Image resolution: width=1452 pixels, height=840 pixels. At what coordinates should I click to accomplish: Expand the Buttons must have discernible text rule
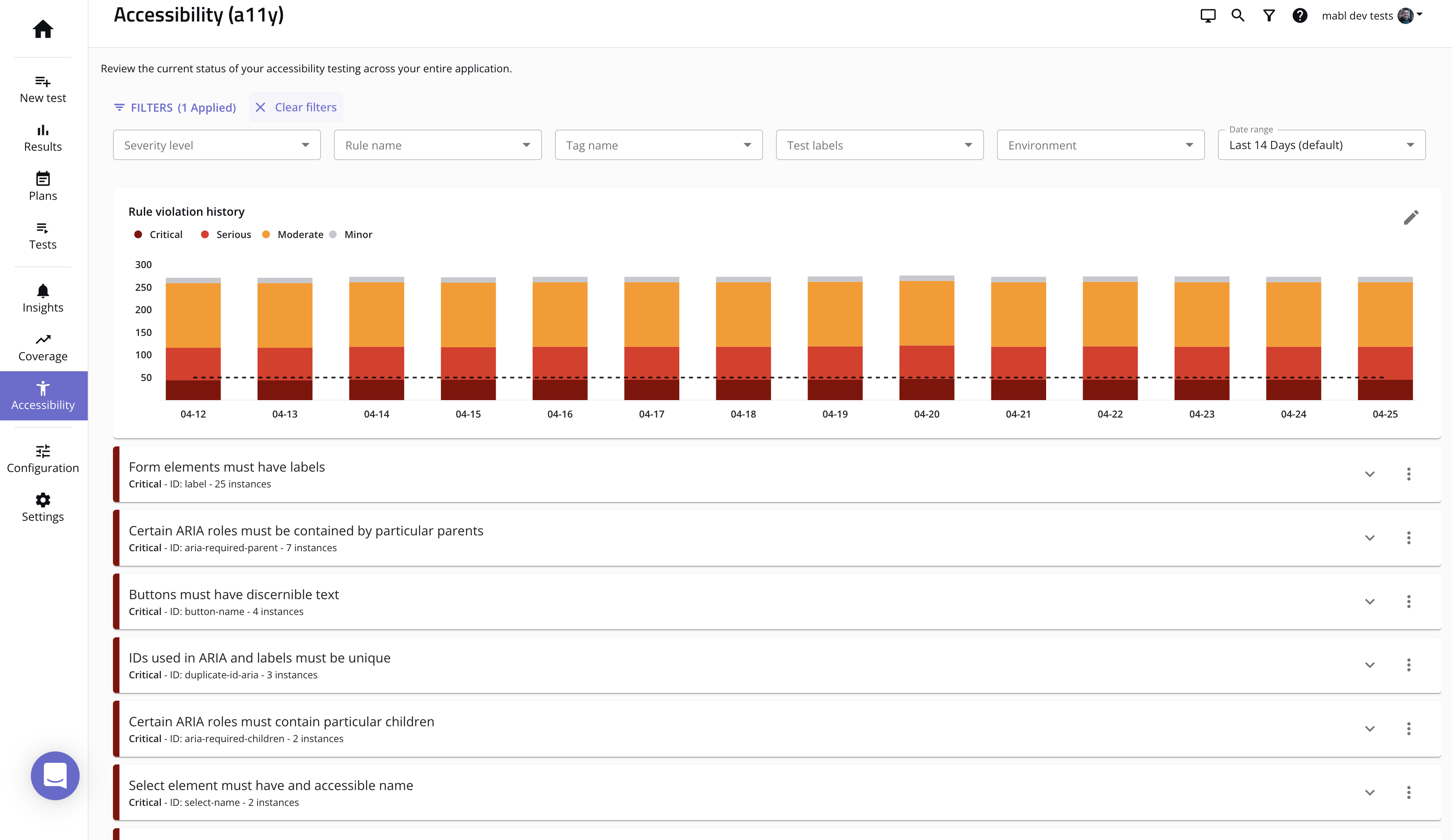pyautogui.click(x=1370, y=602)
